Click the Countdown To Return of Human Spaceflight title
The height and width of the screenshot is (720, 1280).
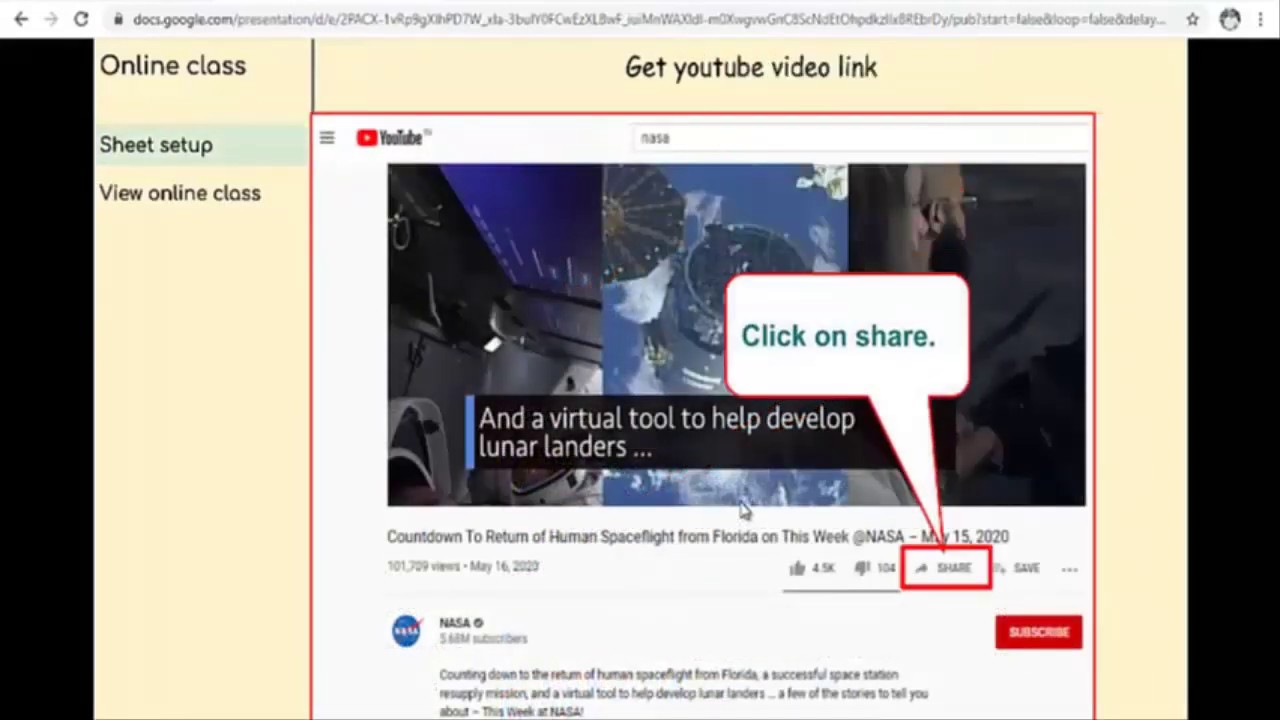698,537
